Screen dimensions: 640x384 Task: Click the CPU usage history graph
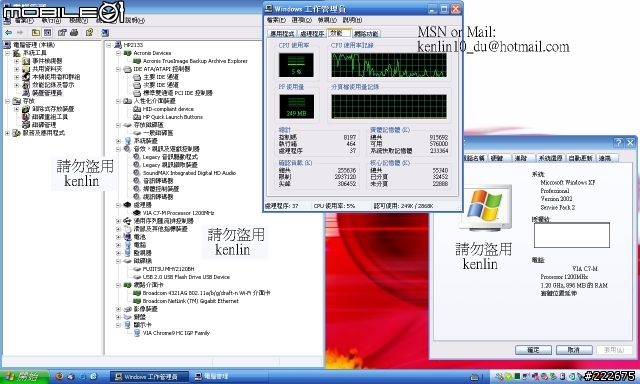click(389, 65)
